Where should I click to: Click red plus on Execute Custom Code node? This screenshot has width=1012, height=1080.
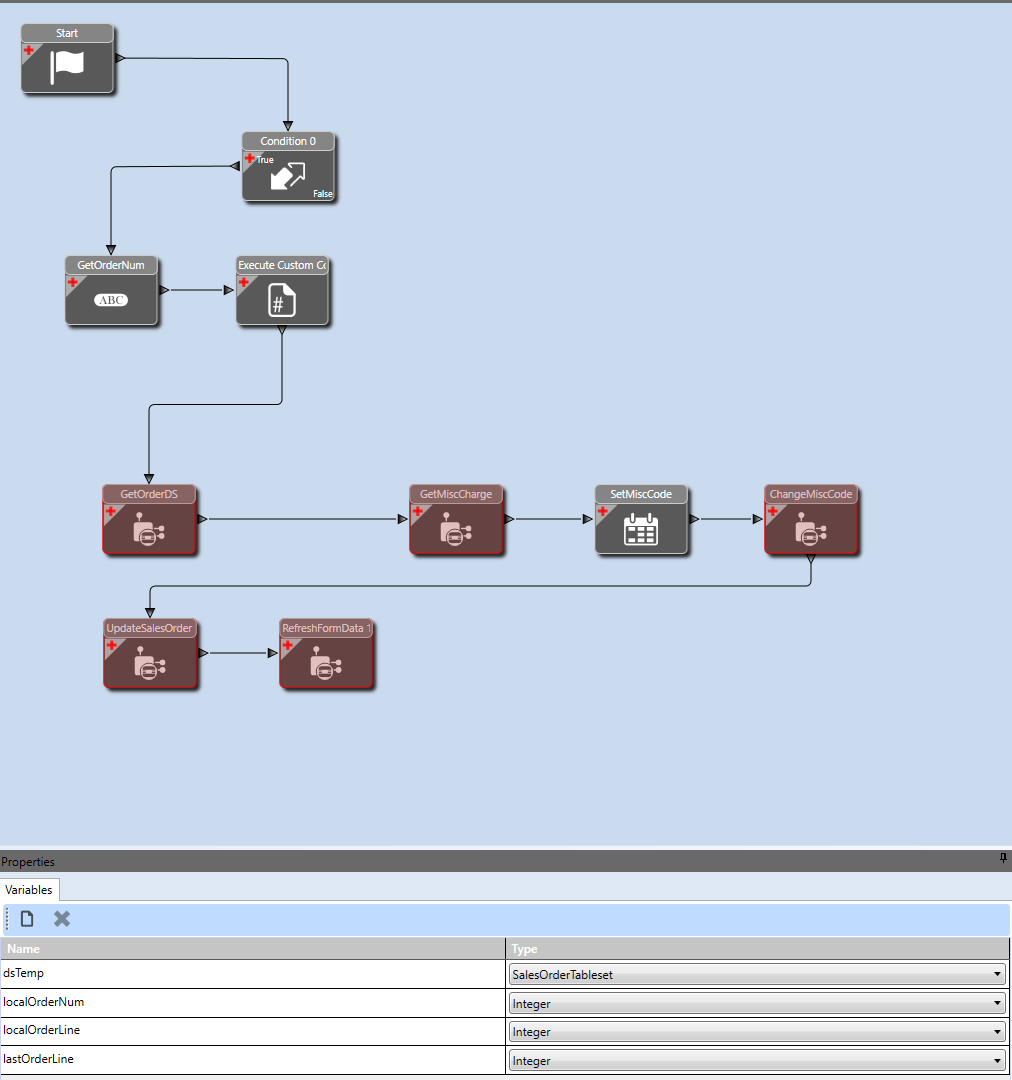tap(244, 282)
